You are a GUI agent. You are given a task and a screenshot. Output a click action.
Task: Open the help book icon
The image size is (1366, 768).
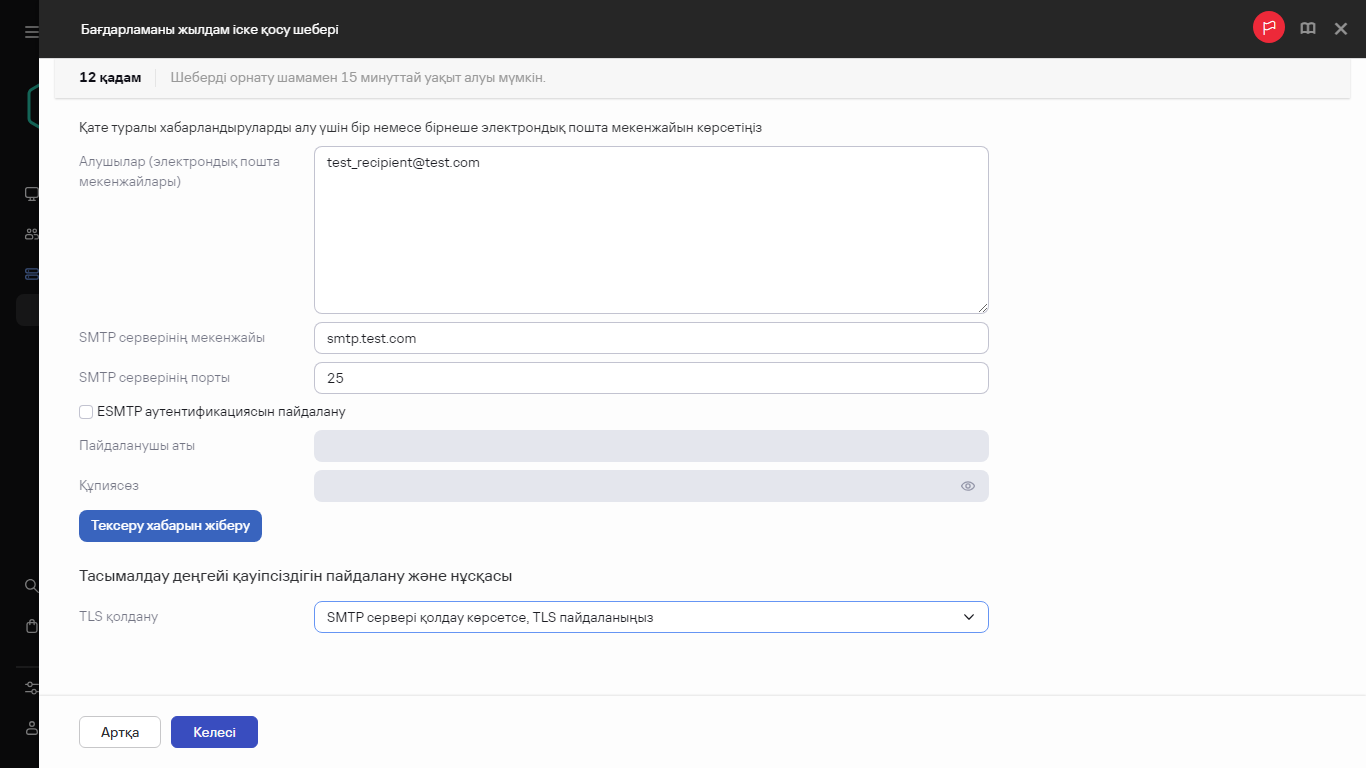(x=1307, y=29)
